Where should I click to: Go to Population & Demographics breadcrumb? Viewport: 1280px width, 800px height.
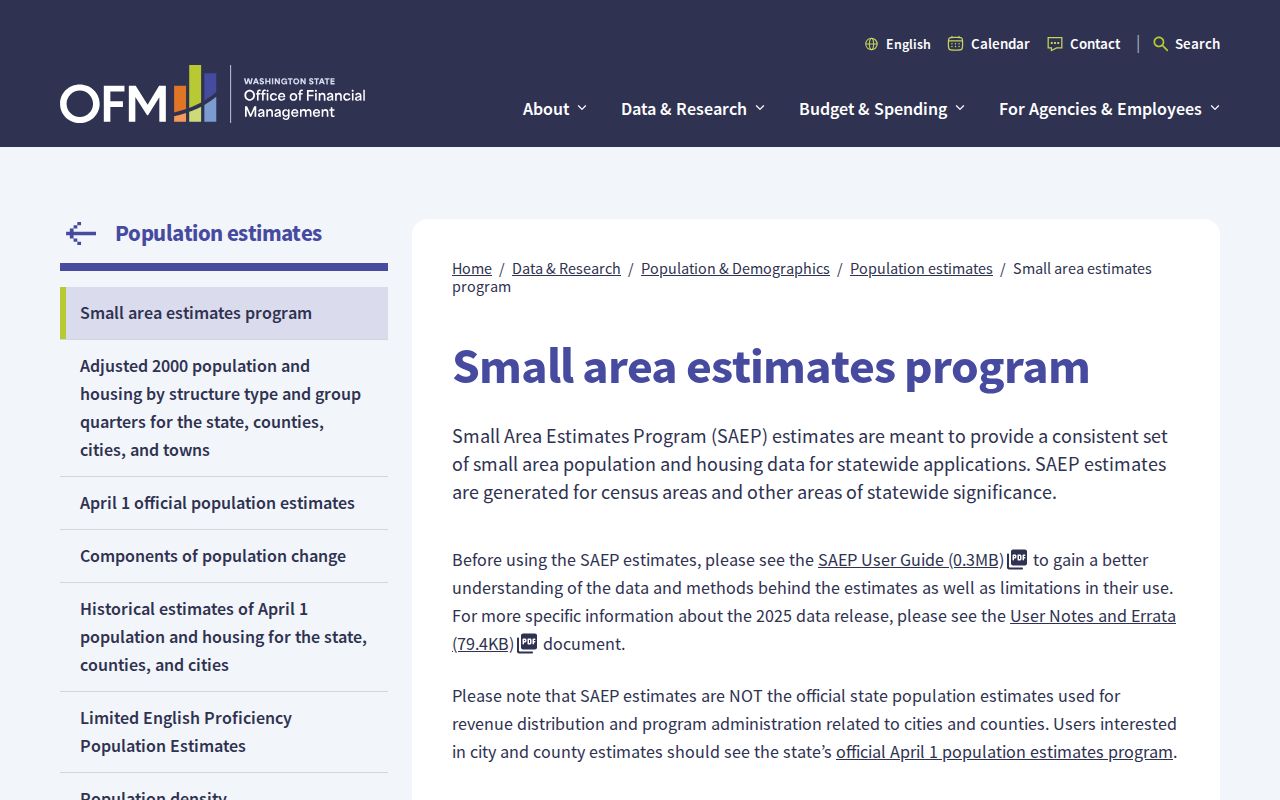(735, 268)
